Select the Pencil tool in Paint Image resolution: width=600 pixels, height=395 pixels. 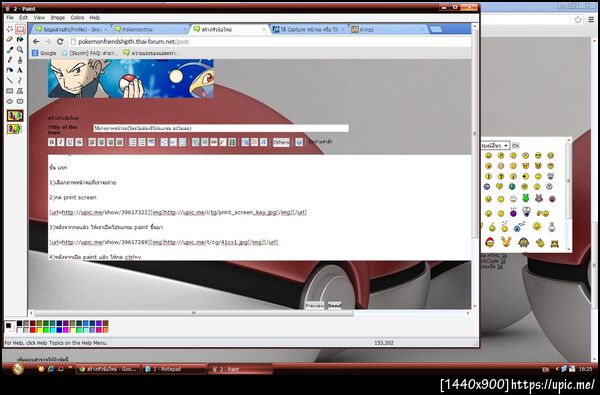click(x=10, y=60)
